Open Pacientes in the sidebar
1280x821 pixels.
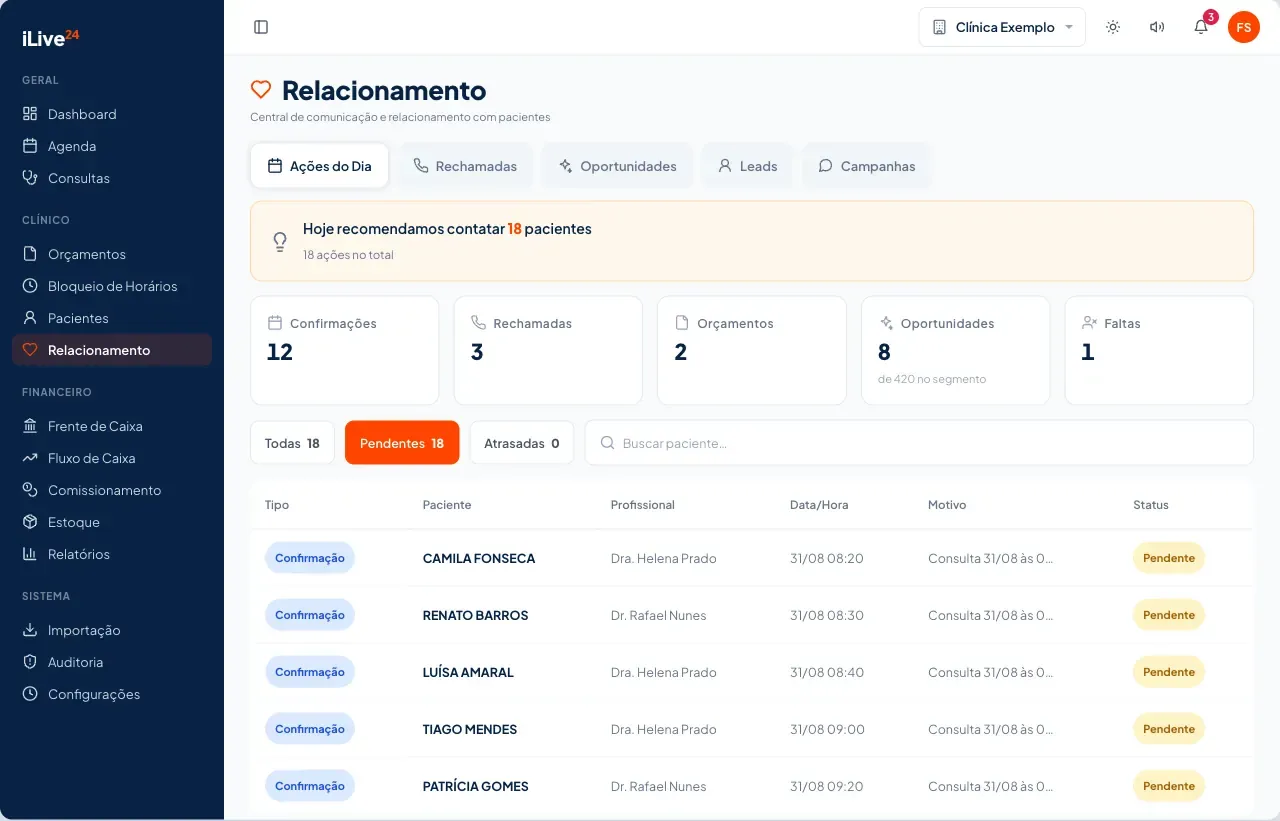[x=112, y=318]
